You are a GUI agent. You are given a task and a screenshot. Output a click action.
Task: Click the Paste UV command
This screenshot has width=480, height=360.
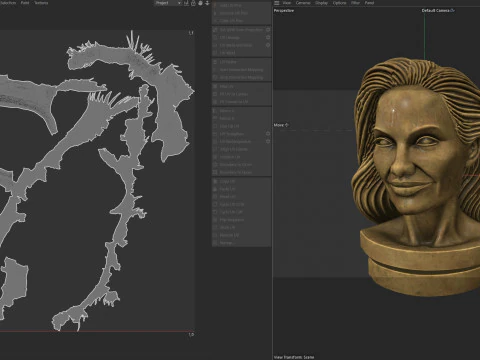[241, 189]
